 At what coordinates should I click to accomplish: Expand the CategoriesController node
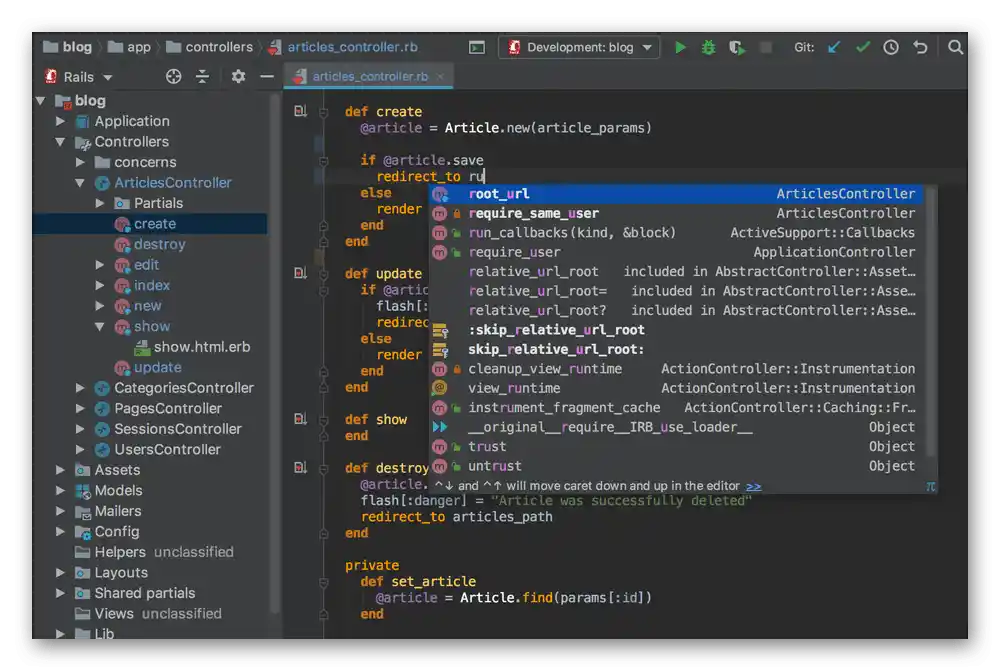80,388
